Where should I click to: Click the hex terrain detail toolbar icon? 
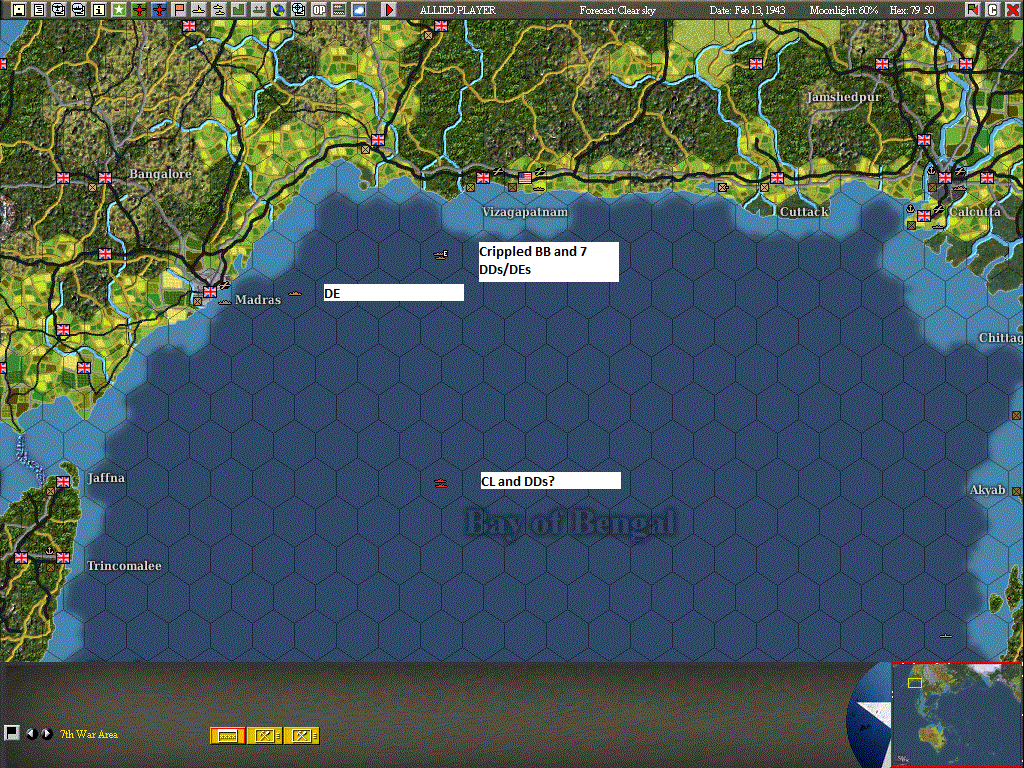pos(339,10)
